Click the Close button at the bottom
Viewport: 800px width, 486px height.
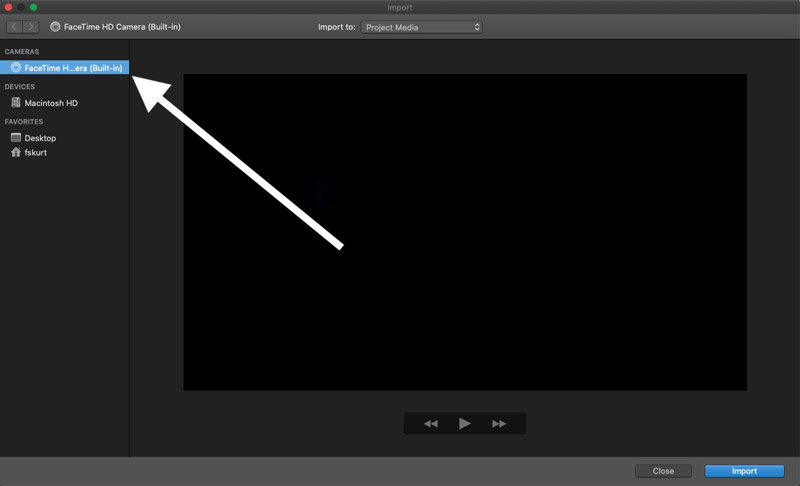tap(663, 471)
